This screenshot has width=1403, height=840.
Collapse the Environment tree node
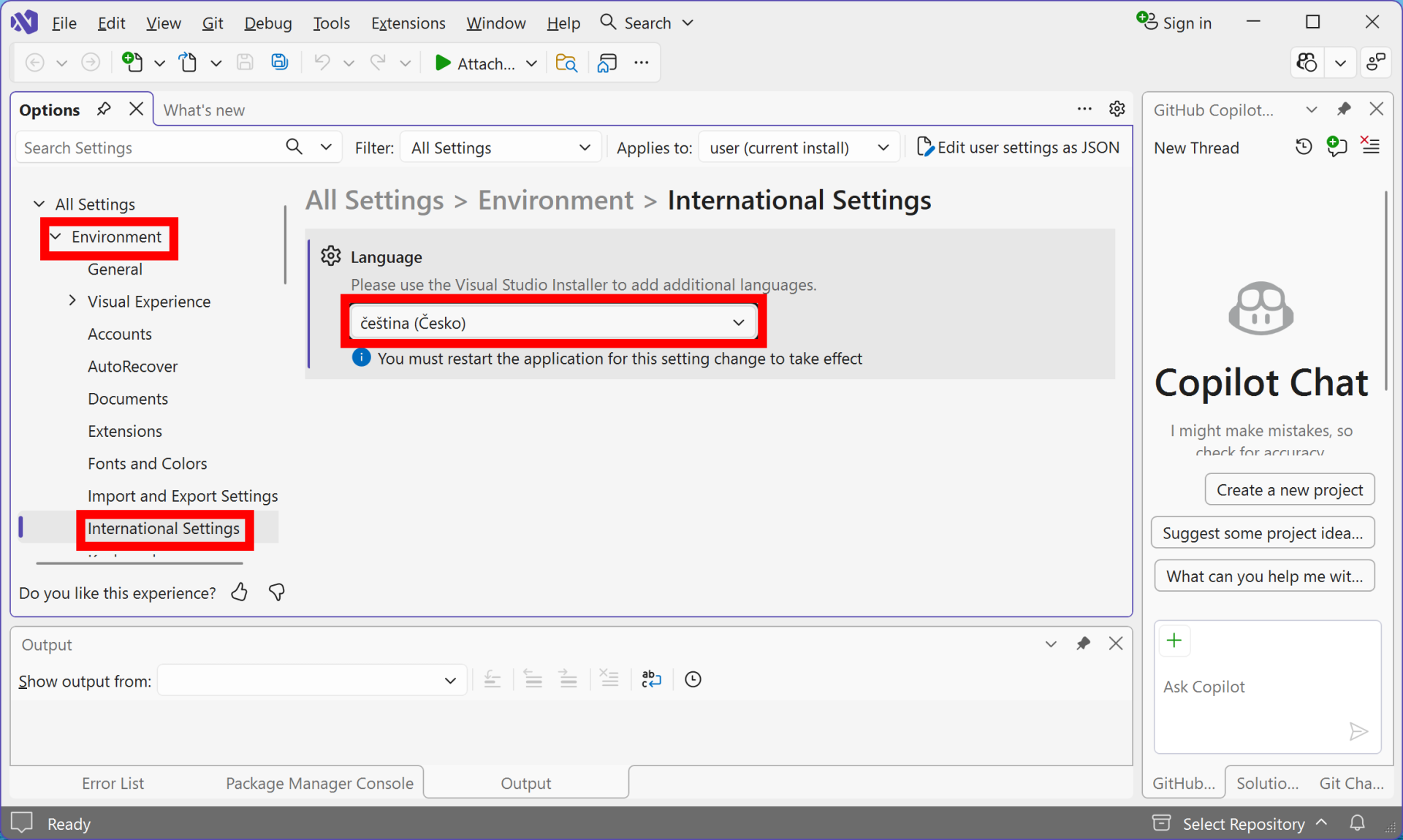coord(56,237)
